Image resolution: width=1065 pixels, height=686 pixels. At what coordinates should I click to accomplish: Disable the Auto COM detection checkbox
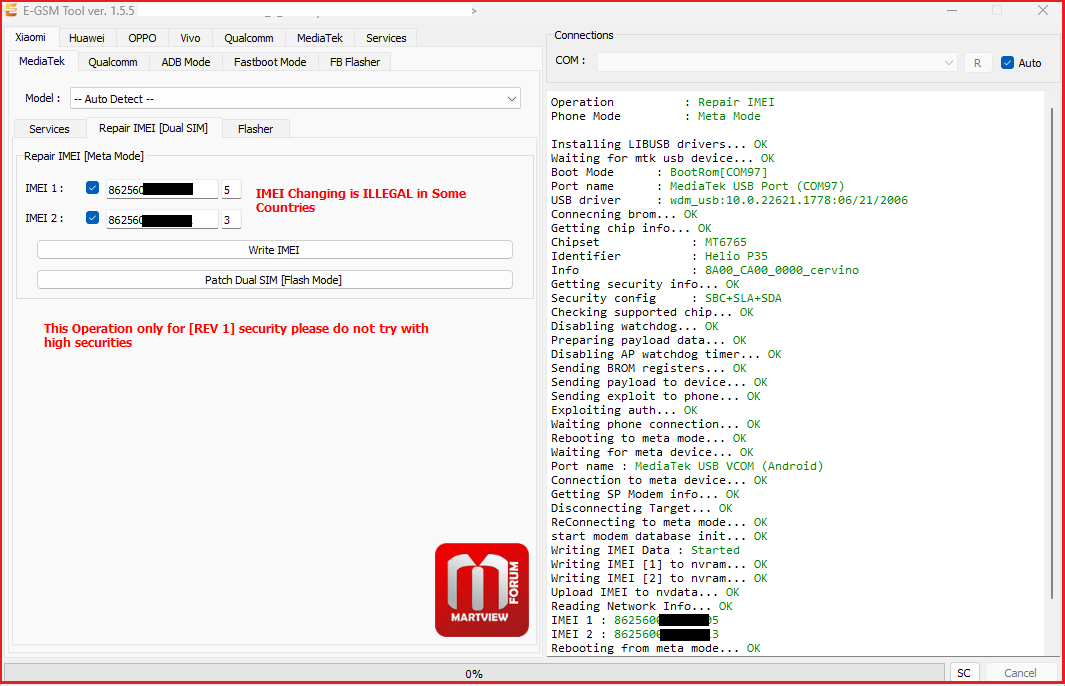point(1007,62)
